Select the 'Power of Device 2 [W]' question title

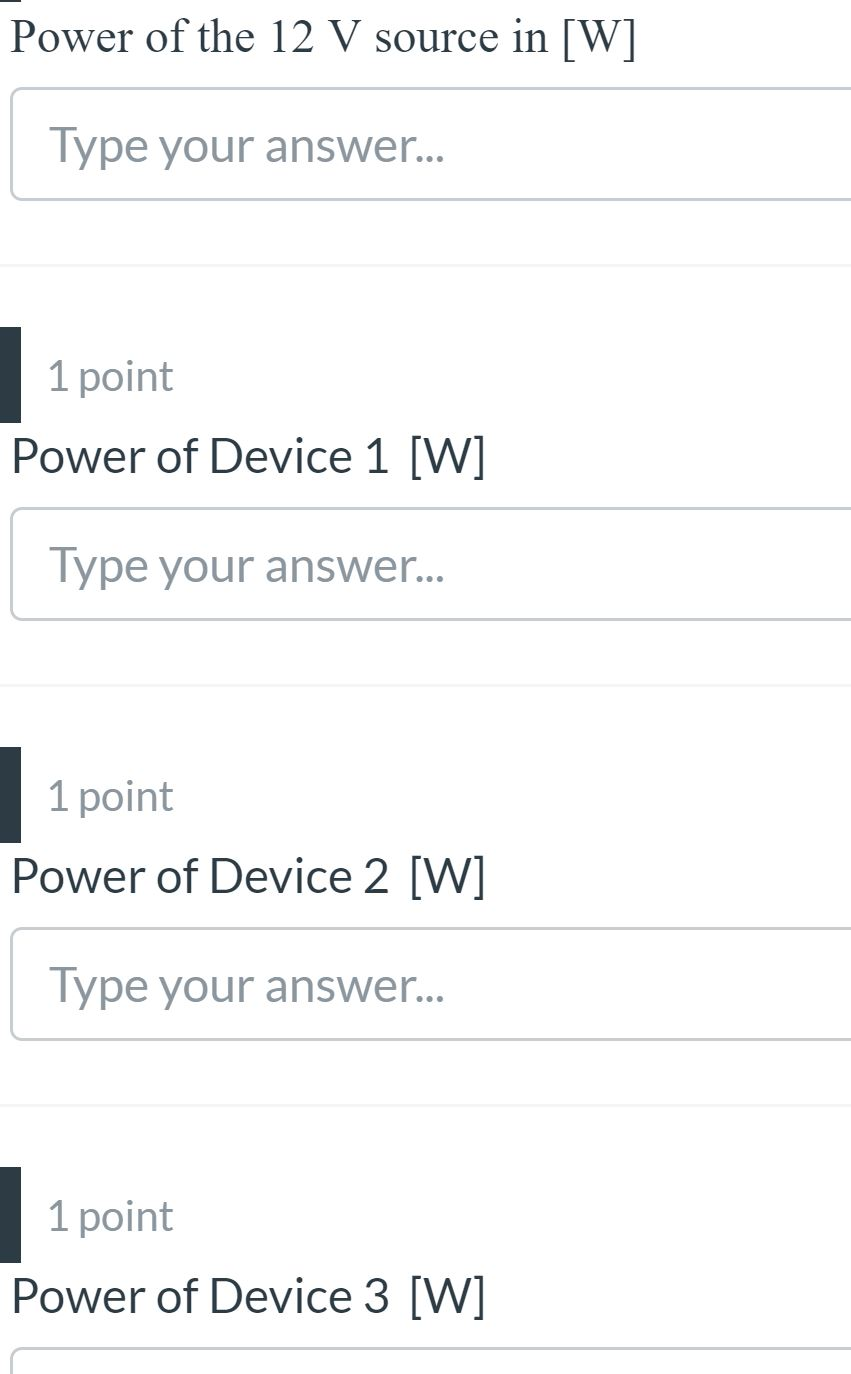(x=248, y=876)
